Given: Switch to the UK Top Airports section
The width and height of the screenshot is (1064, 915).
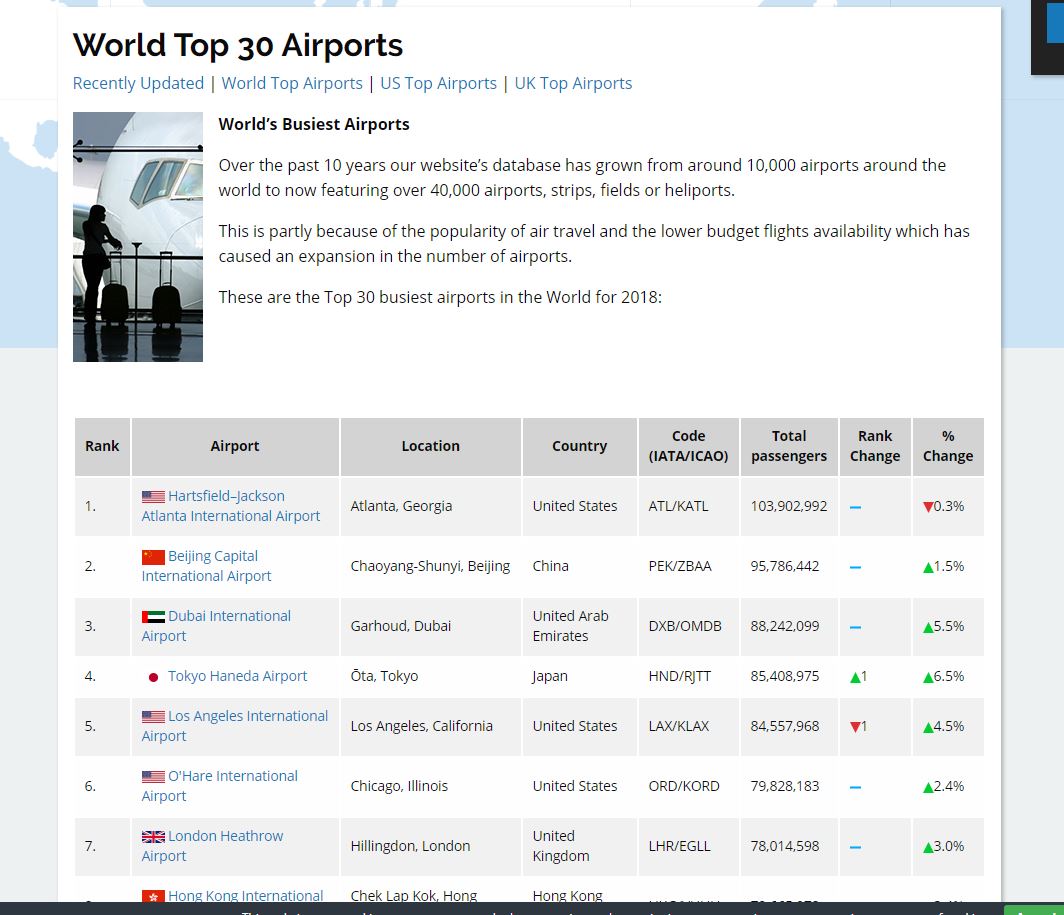Looking at the screenshot, I should coord(573,83).
